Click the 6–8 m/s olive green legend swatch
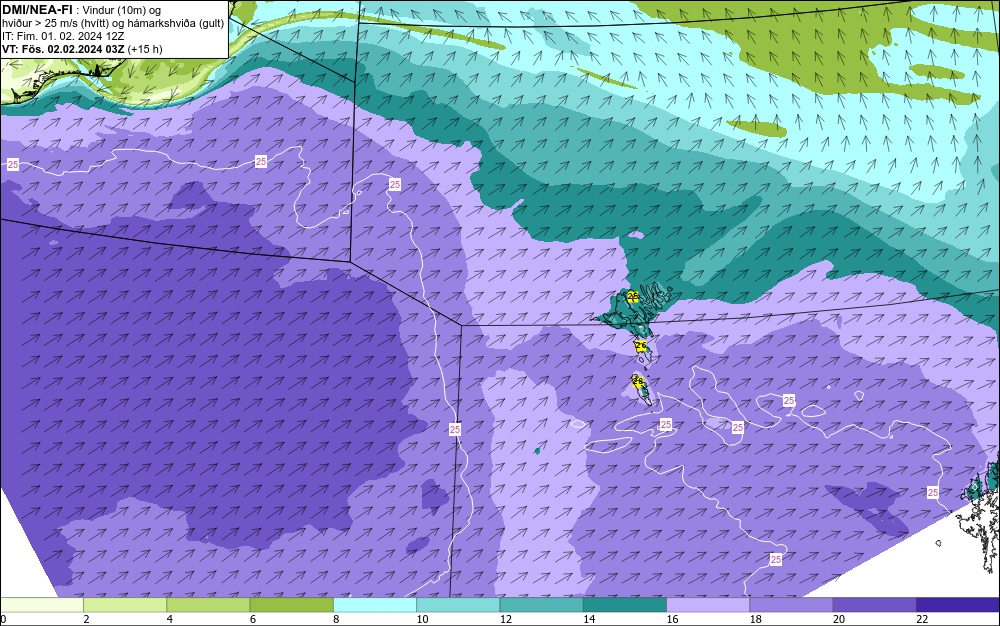Viewport: 1000px width, 626px height. pos(291,604)
